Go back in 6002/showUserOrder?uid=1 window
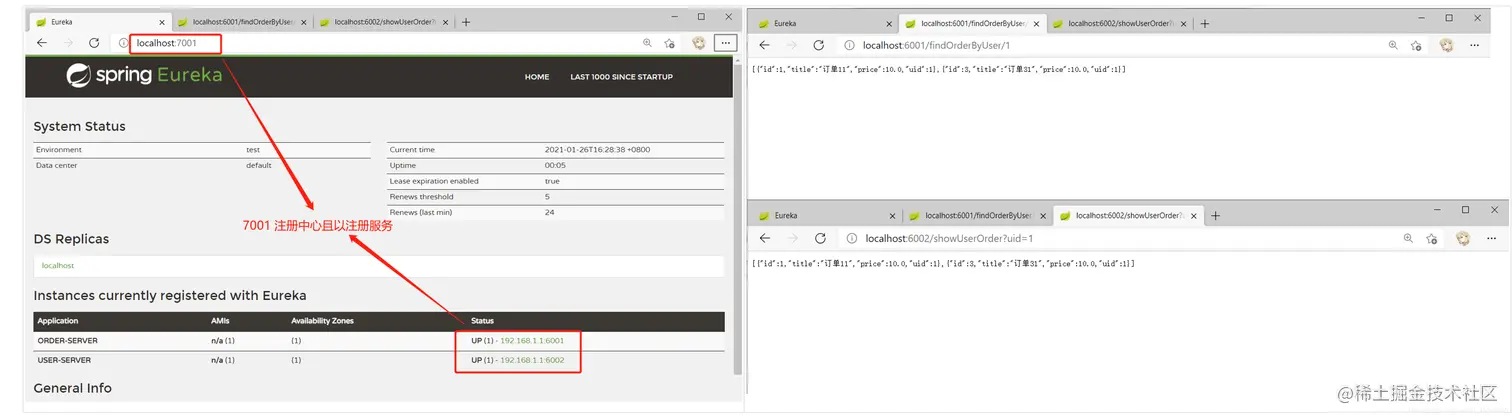The height and width of the screenshot is (418, 1512). 764,238
